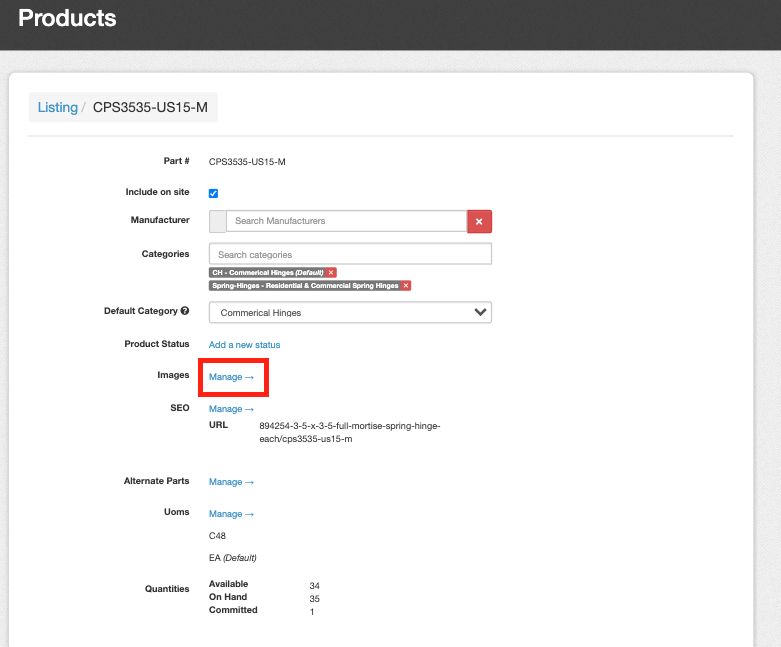Remove the Spring-Hinges category tag
This screenshot has height=647, width=781.
[x=406, y=285]
